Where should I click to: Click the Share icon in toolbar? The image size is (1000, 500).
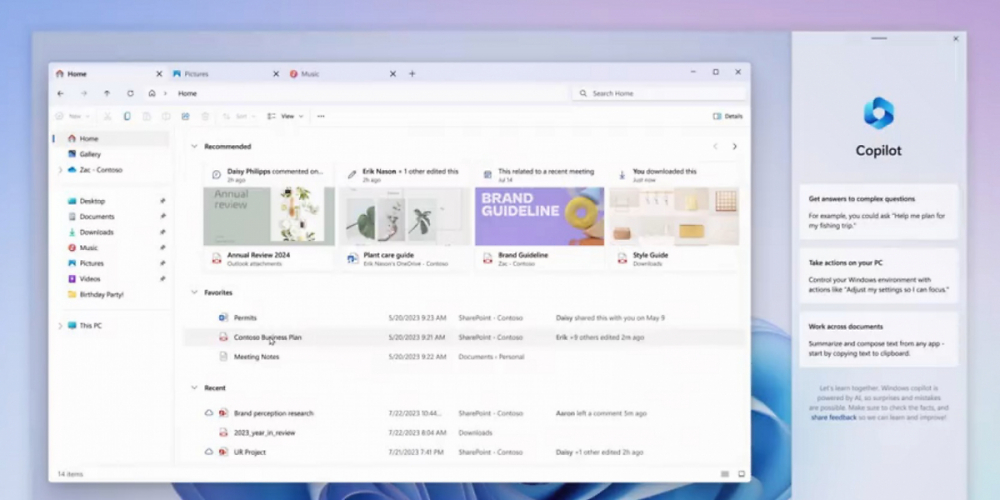tap(185, 116)
